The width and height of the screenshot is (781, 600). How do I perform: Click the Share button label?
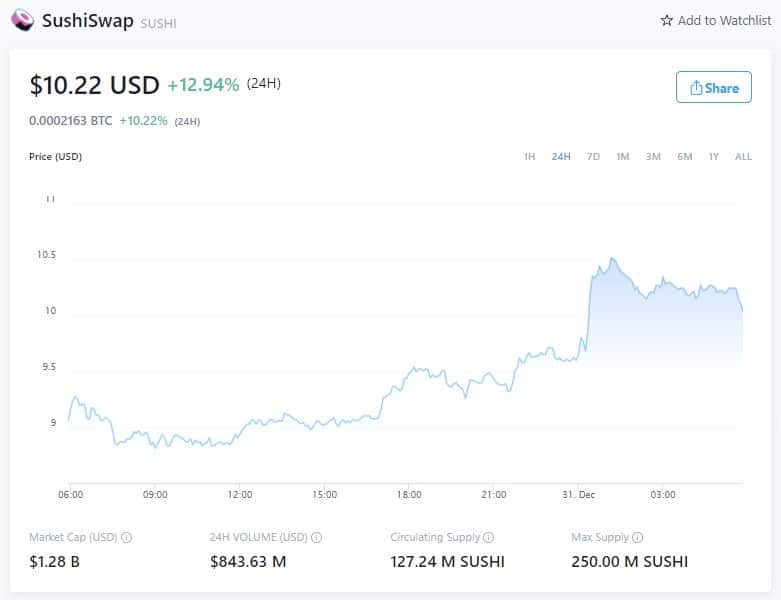pyautogui.click(x=722, y=88)
